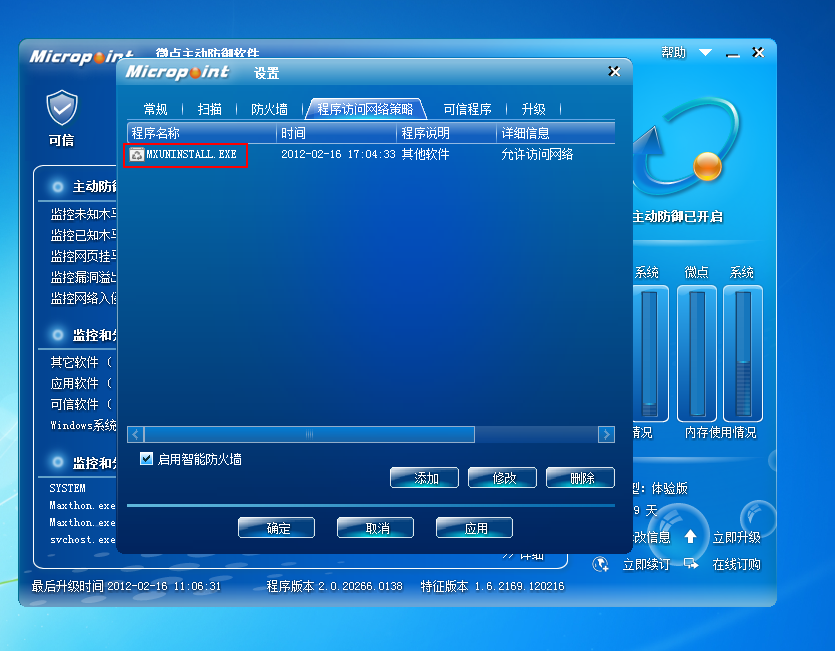Click the 监控已知木马 item in the main window
Viewport: 835px width, 651px height.
[84, 235]
